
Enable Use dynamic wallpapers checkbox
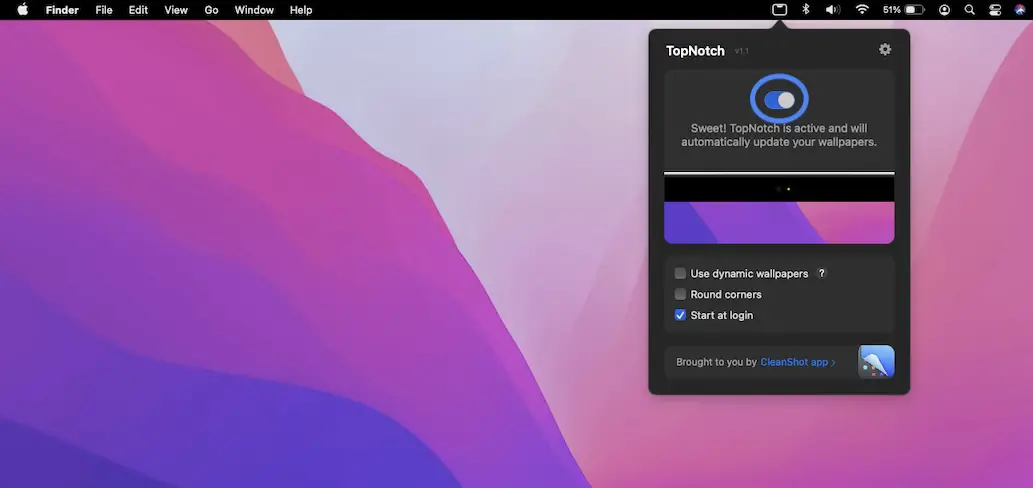(x=680, y=273)
